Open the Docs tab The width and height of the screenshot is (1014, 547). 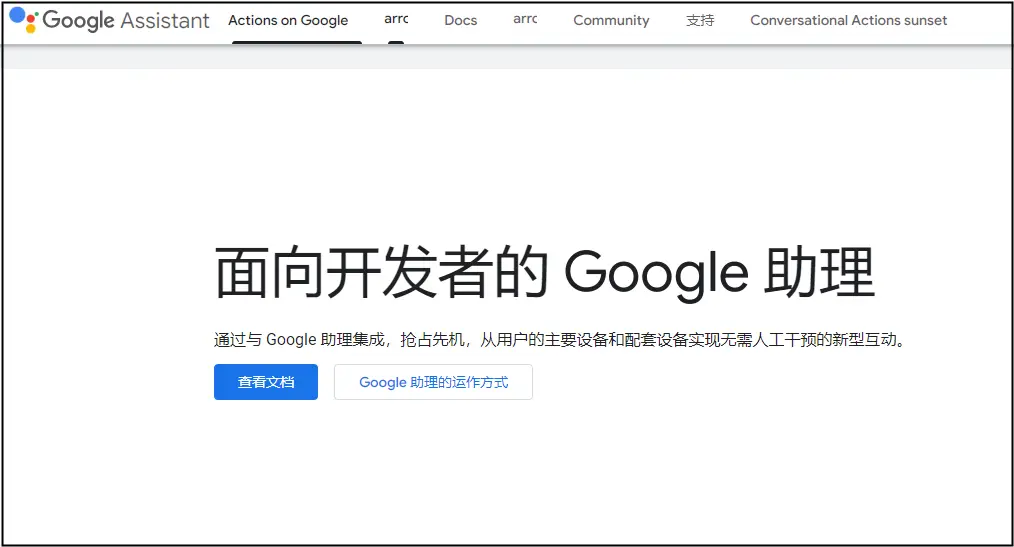click(460, 21)
